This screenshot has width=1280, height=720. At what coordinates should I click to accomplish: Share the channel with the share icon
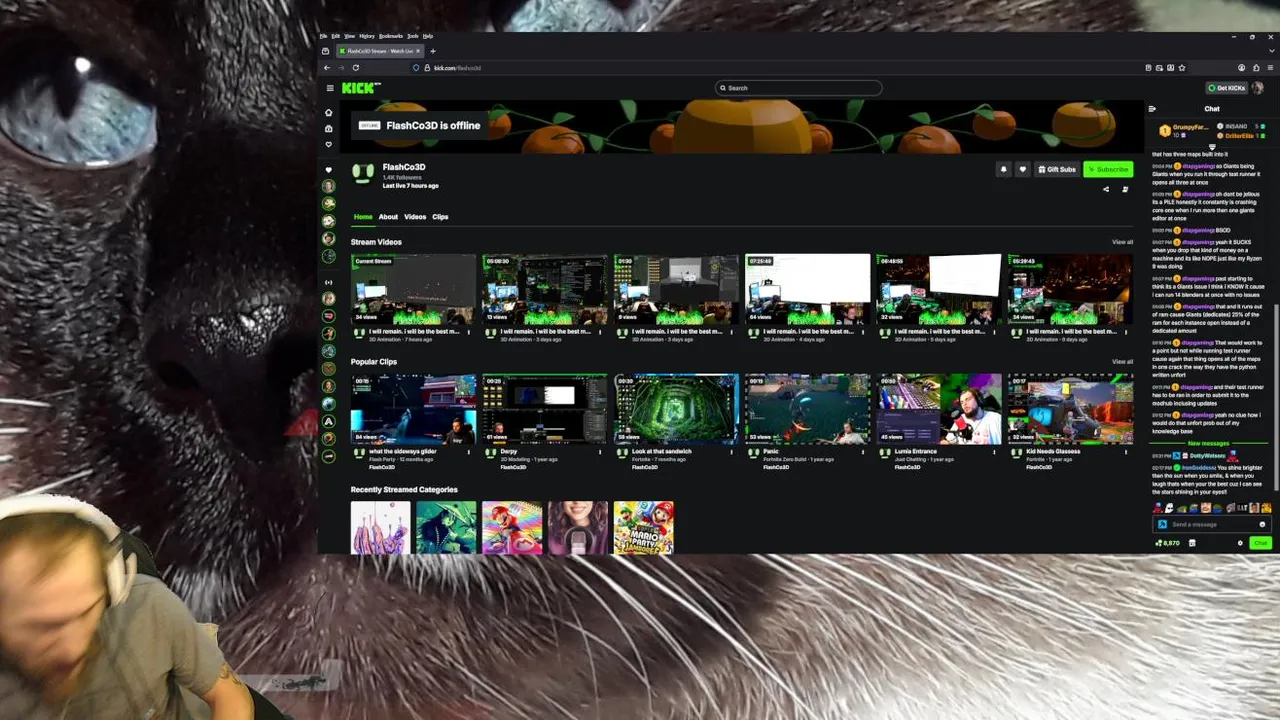pos(1106,189)
